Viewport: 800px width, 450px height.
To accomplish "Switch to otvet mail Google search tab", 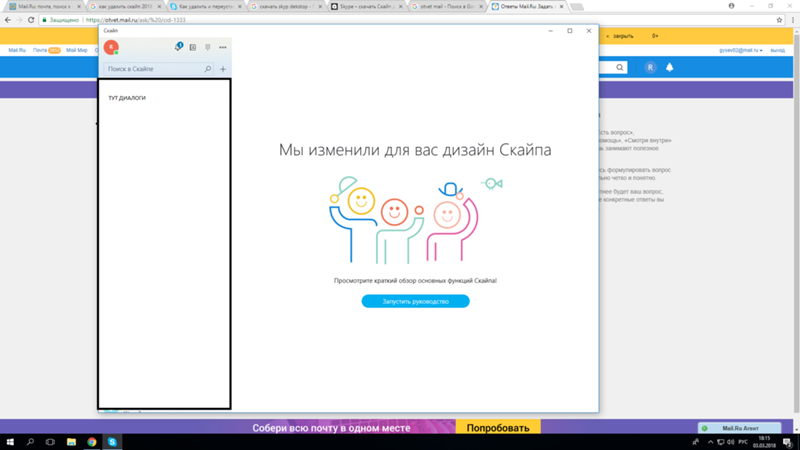I will (x=446, y=7).
